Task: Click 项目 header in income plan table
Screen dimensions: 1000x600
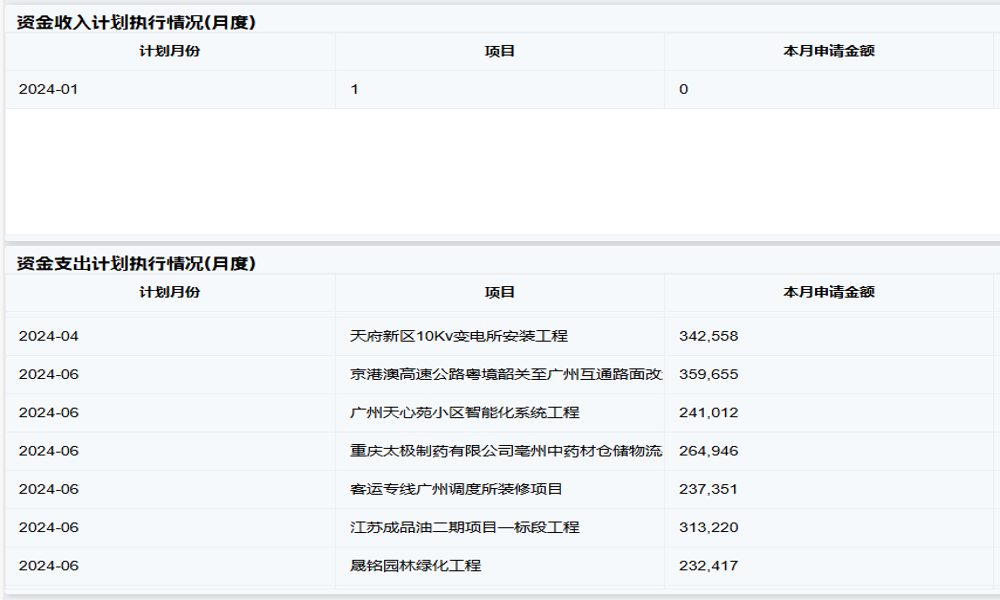Action: tap(499, 51)
